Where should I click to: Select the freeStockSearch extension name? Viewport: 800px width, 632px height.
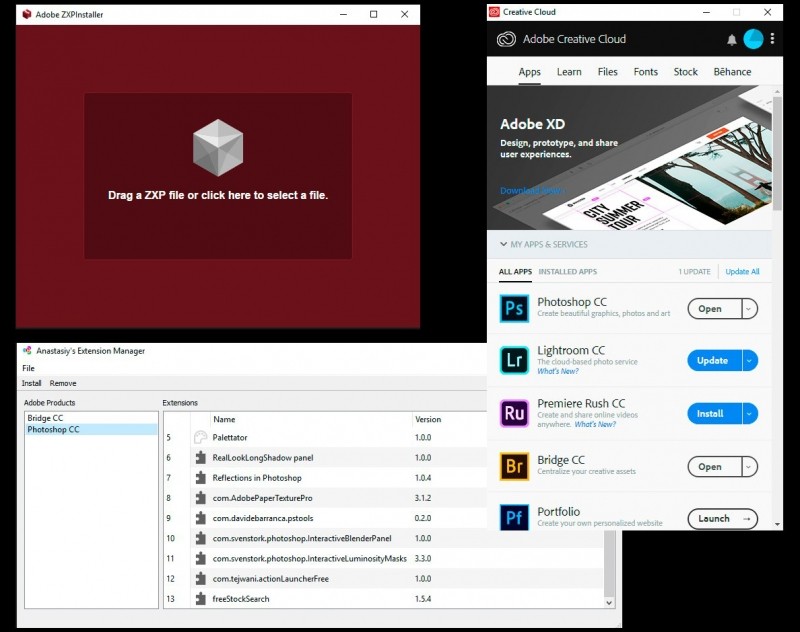pos(241,599)
